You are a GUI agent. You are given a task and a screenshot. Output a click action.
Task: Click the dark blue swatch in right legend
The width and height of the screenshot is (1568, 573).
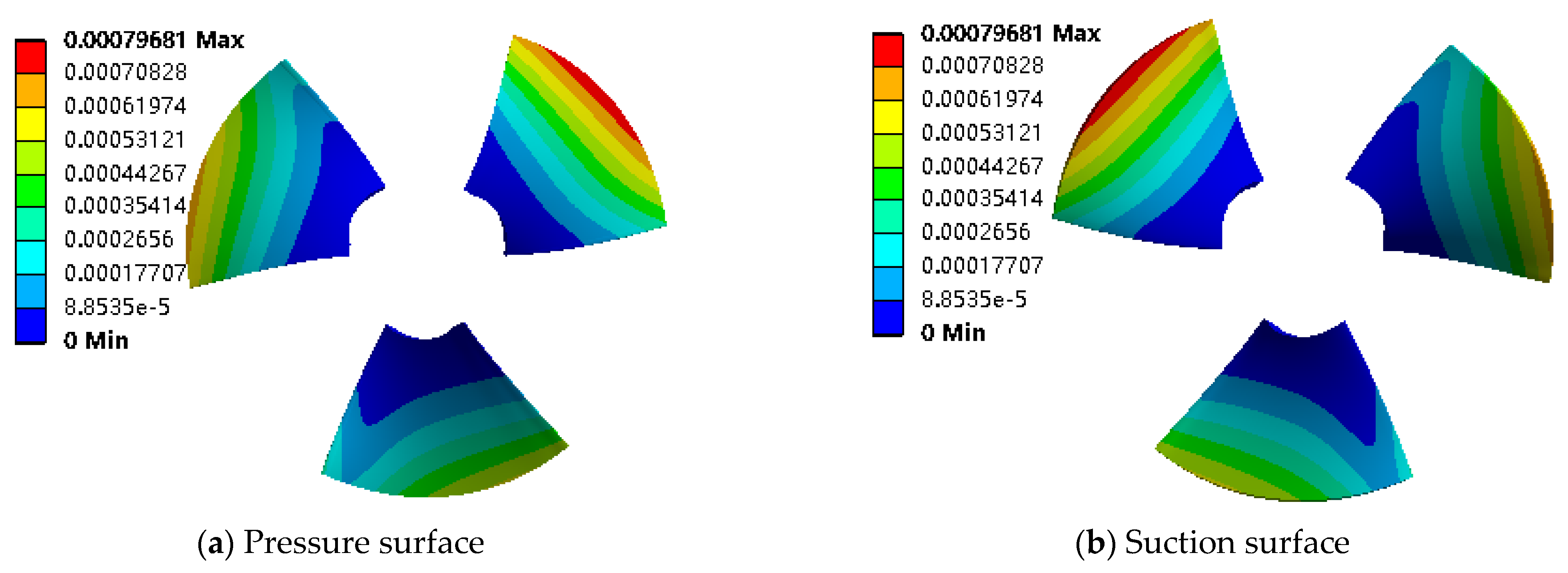[x=888, y=317]
